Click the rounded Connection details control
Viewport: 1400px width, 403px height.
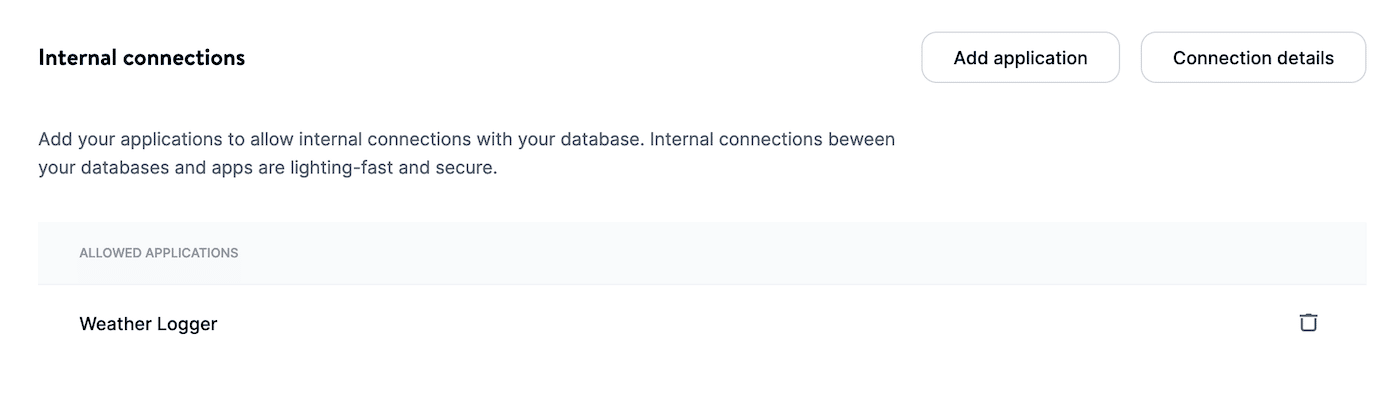(x=1253, y=58)
